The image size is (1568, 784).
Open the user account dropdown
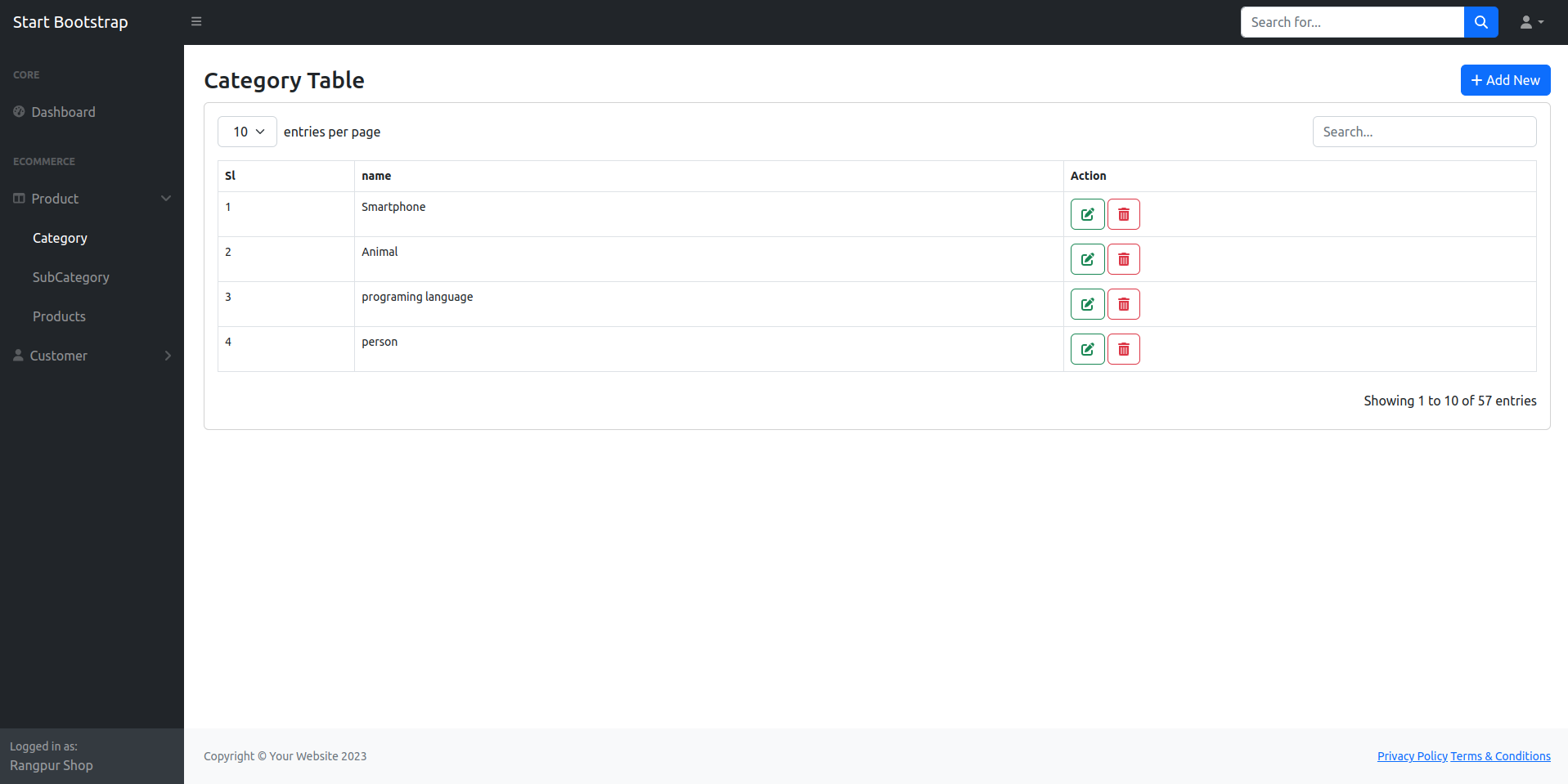pyautogui.click(x=1531, y=22)
